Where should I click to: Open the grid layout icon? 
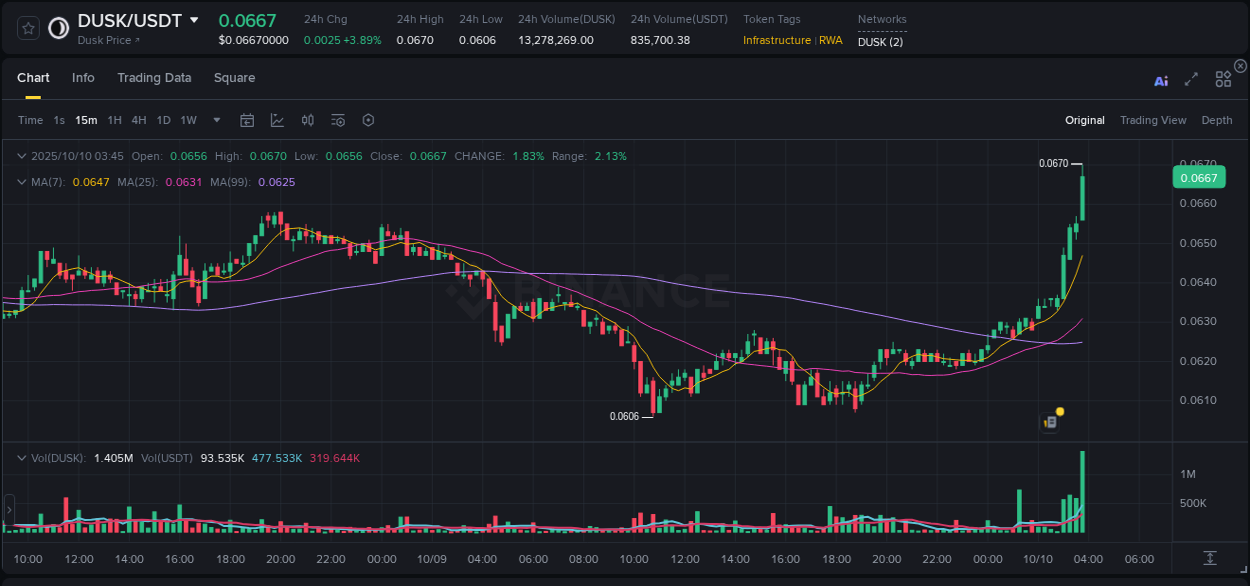tap(1223, 79)
